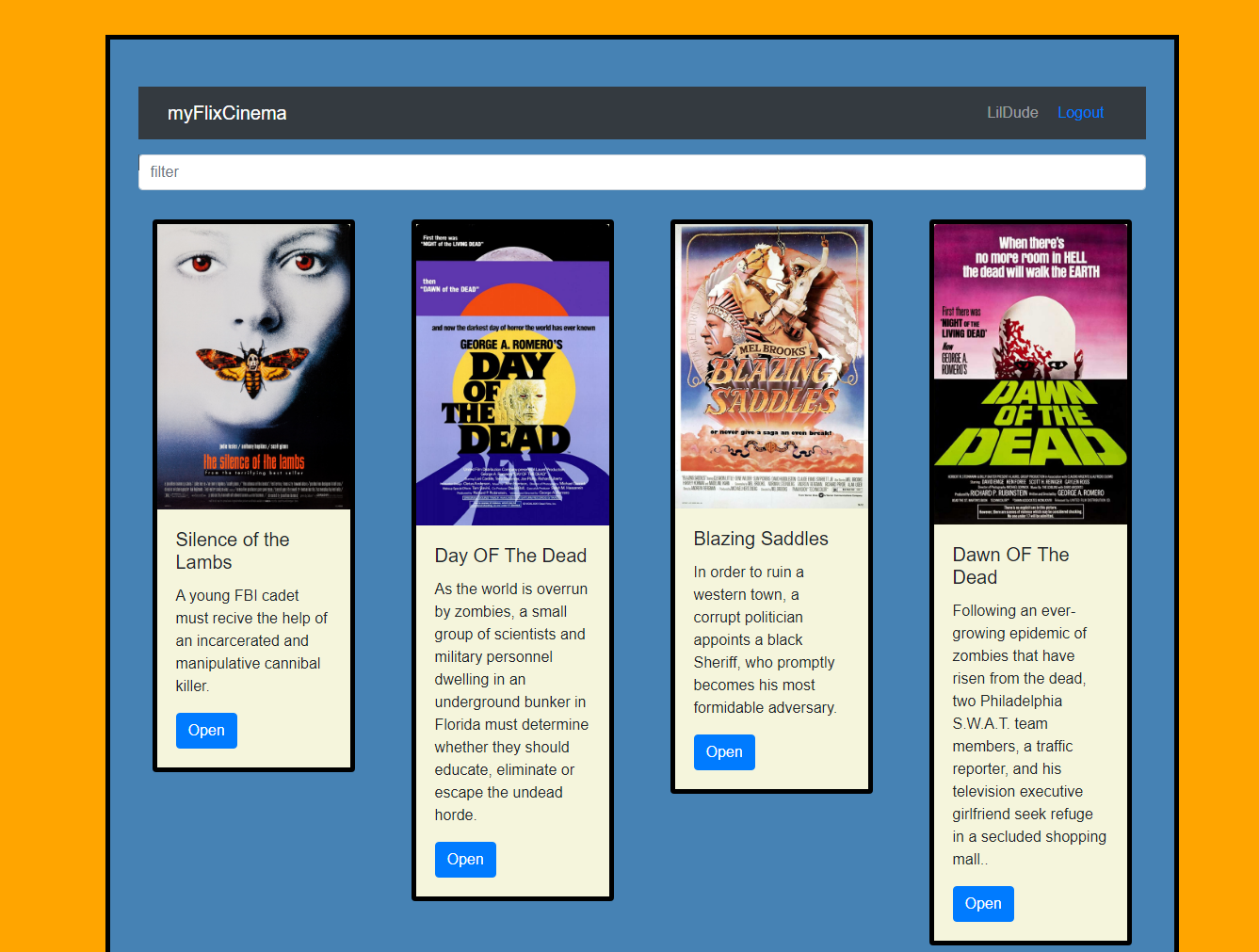Open the Silence of the Lambs card
Viewport: 1259px width, 952px height.
point(206,731)
